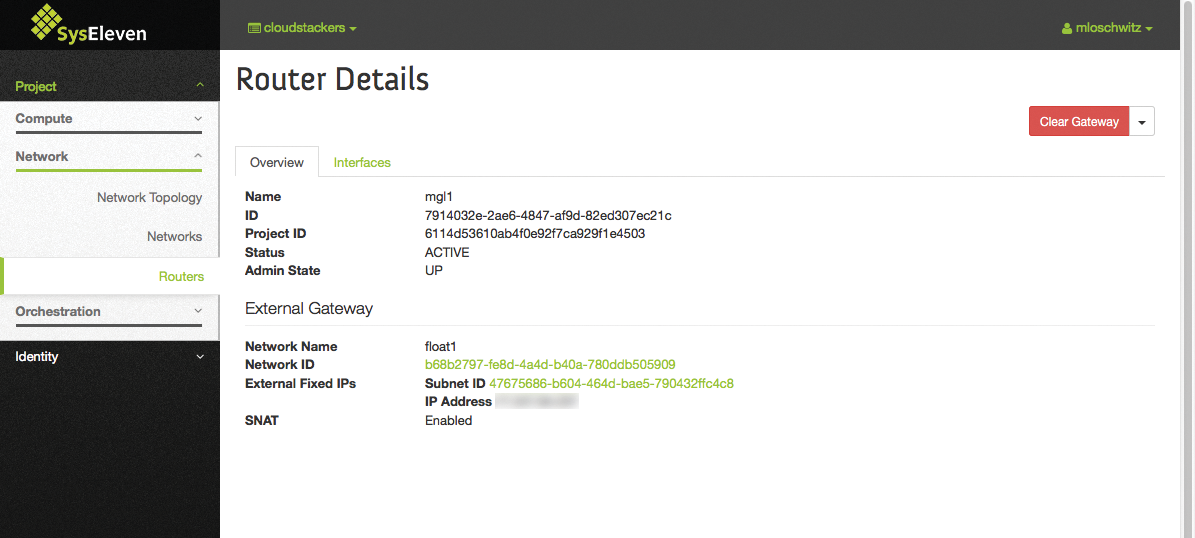Viewport: 1195px width, 538px height.
Task: Click the SysEleven logo
Action: (88, 24)
